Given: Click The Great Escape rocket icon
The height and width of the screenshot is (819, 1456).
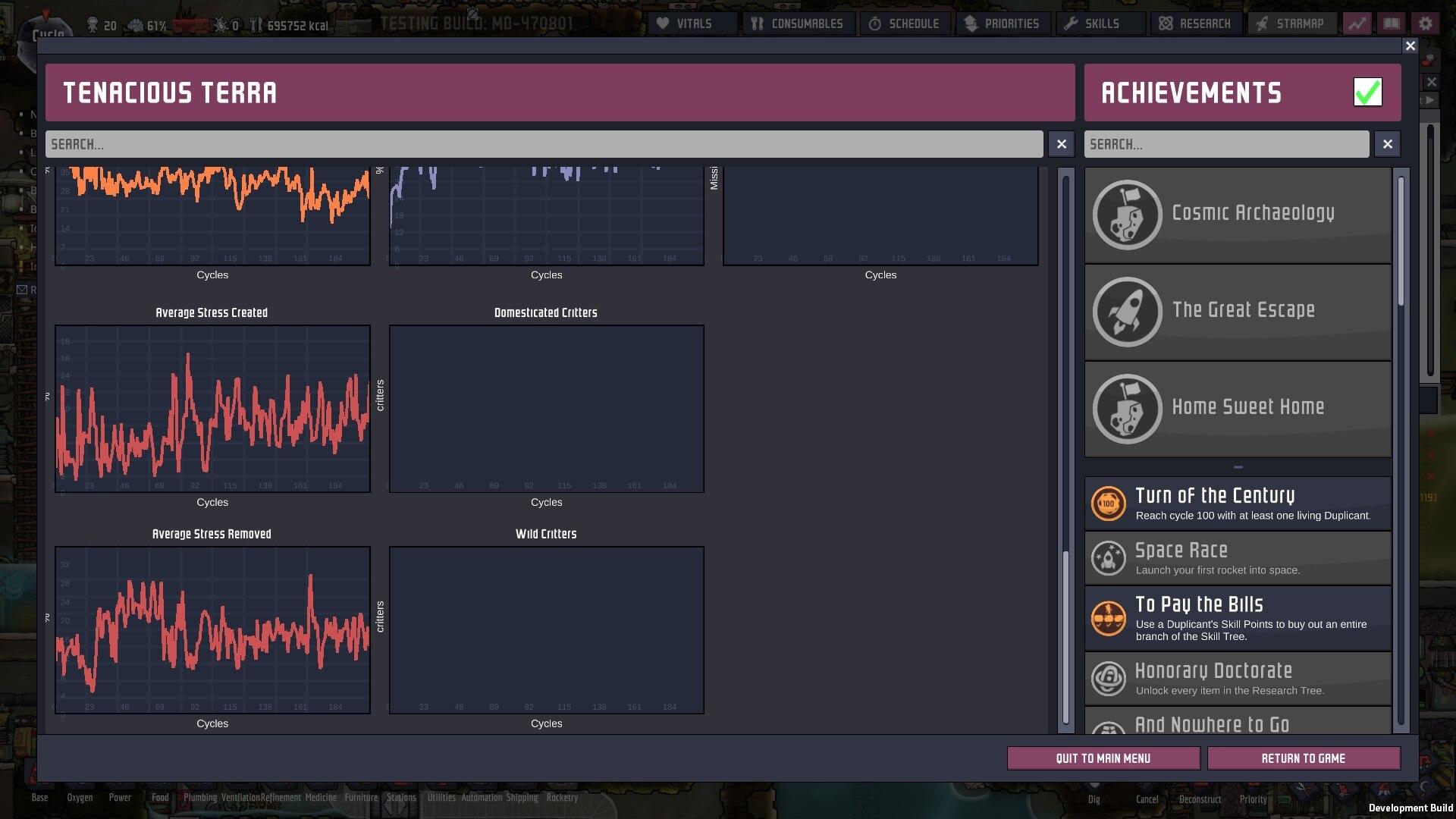Looking at the screenshot, I should pyautogui.click(x=1127, y=312).
